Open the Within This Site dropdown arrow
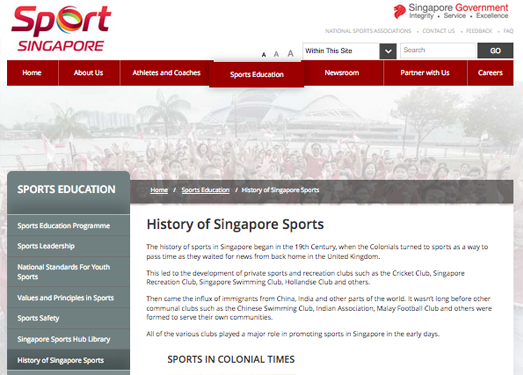The height and width of the screenshot is (375, 523). (388, 51)
